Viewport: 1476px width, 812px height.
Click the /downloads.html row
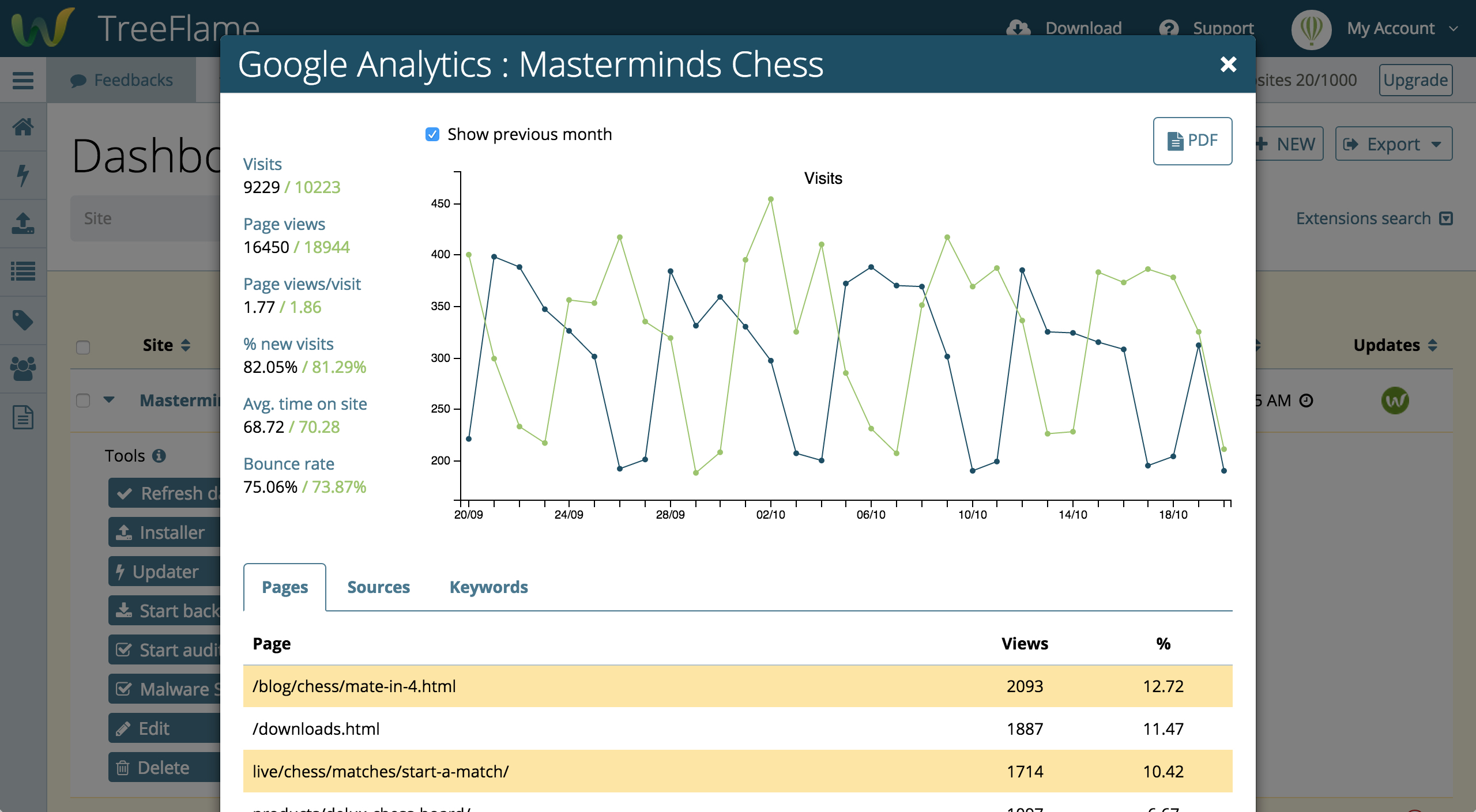[x=737, y=728]
